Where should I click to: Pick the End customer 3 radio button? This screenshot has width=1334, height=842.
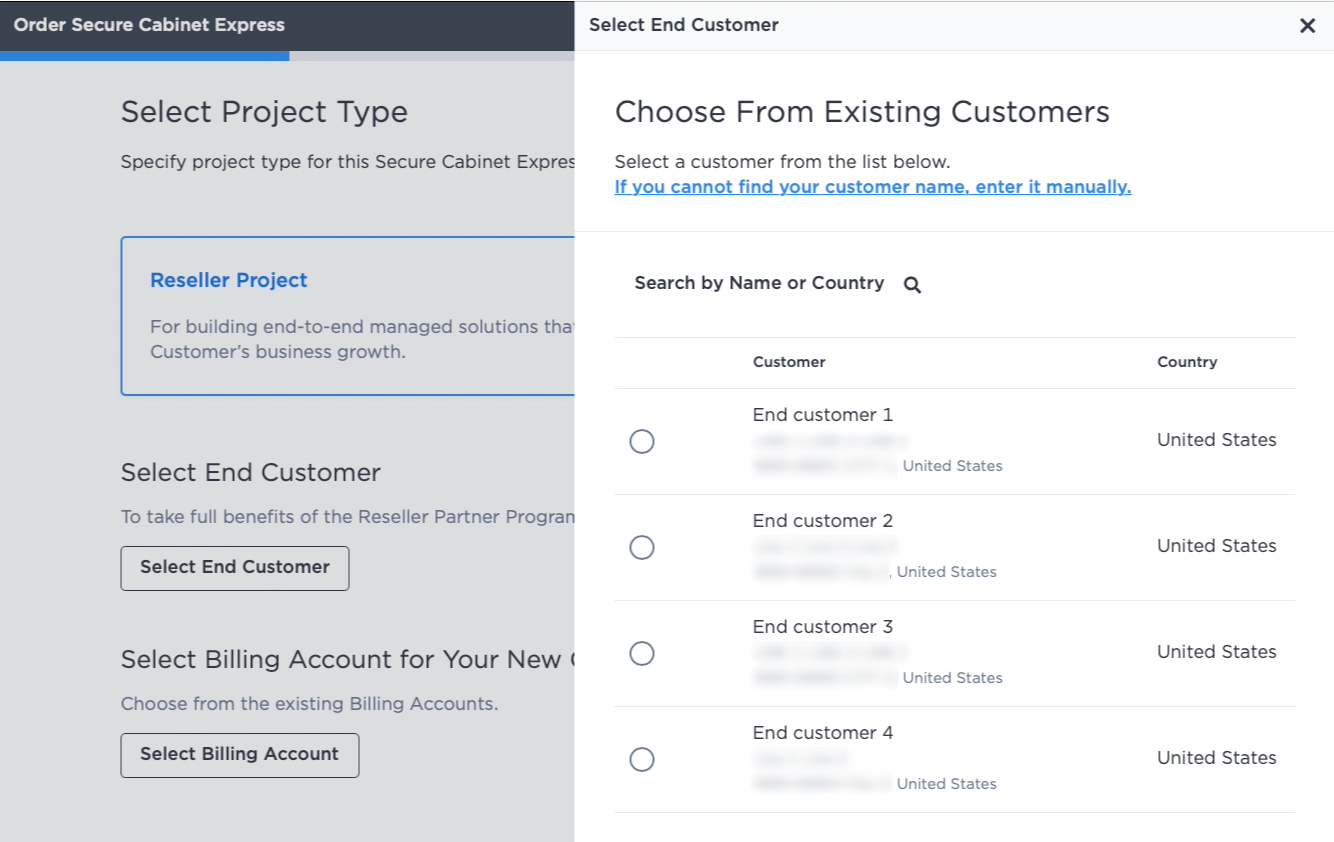642,653
